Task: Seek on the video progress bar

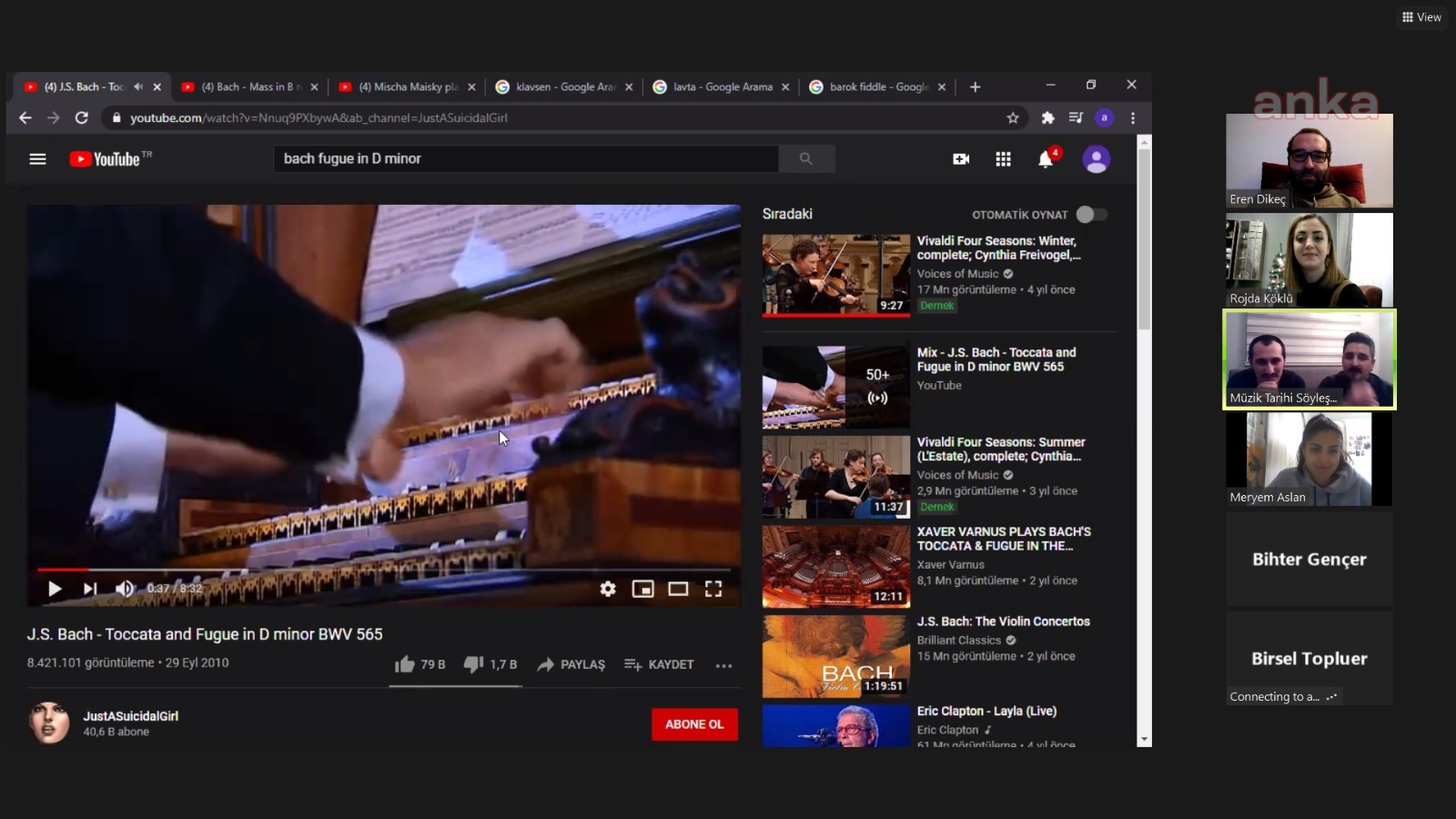Action: 383,570
